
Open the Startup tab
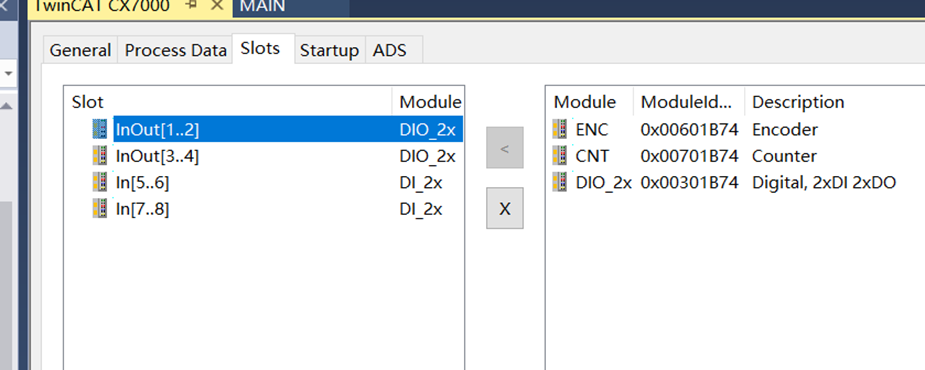(x=329, y=50)
